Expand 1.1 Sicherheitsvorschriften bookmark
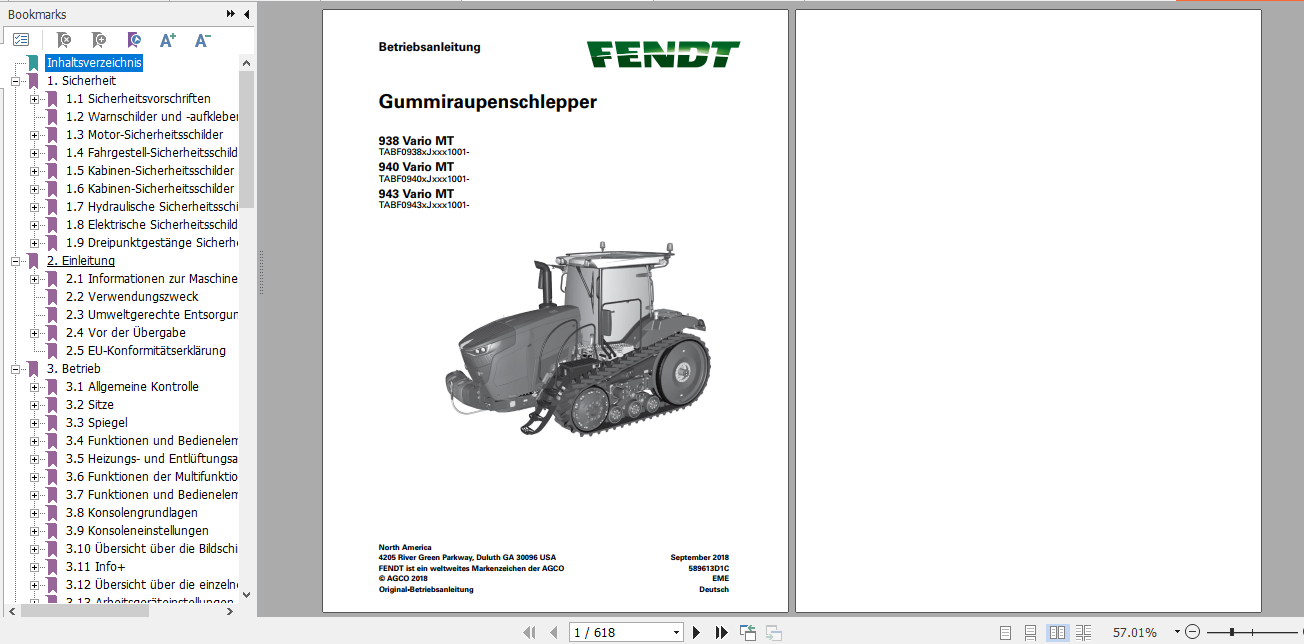1304x644 pixels. (35, 99)
